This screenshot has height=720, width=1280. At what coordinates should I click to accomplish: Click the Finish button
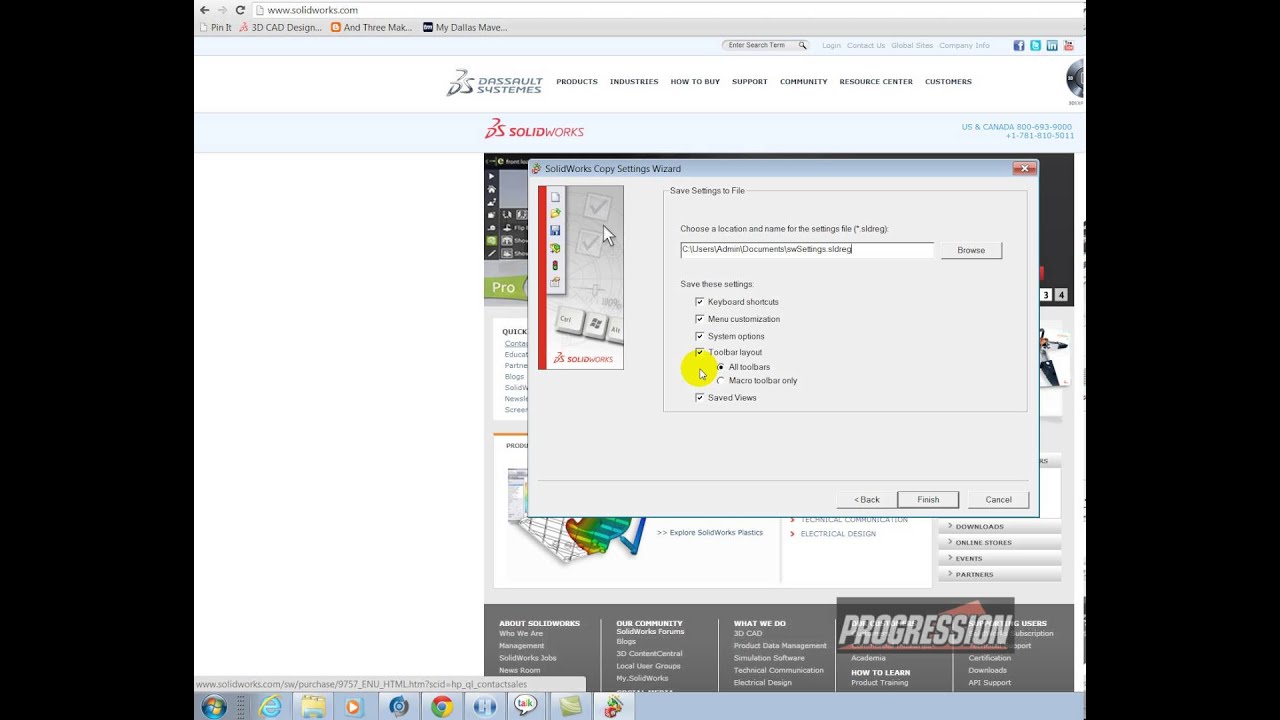[928, 499]
